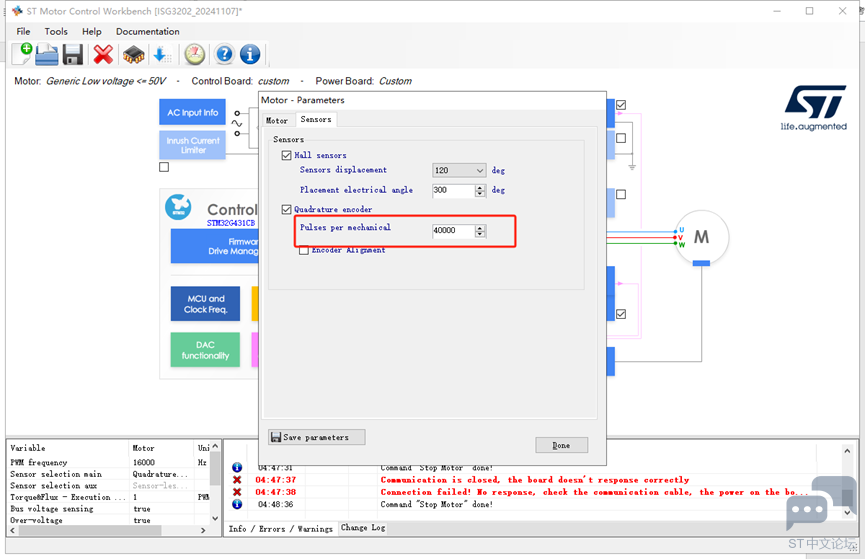
Task: Click the info icon on the 04:48:36 log row
Action: point(237,504)
